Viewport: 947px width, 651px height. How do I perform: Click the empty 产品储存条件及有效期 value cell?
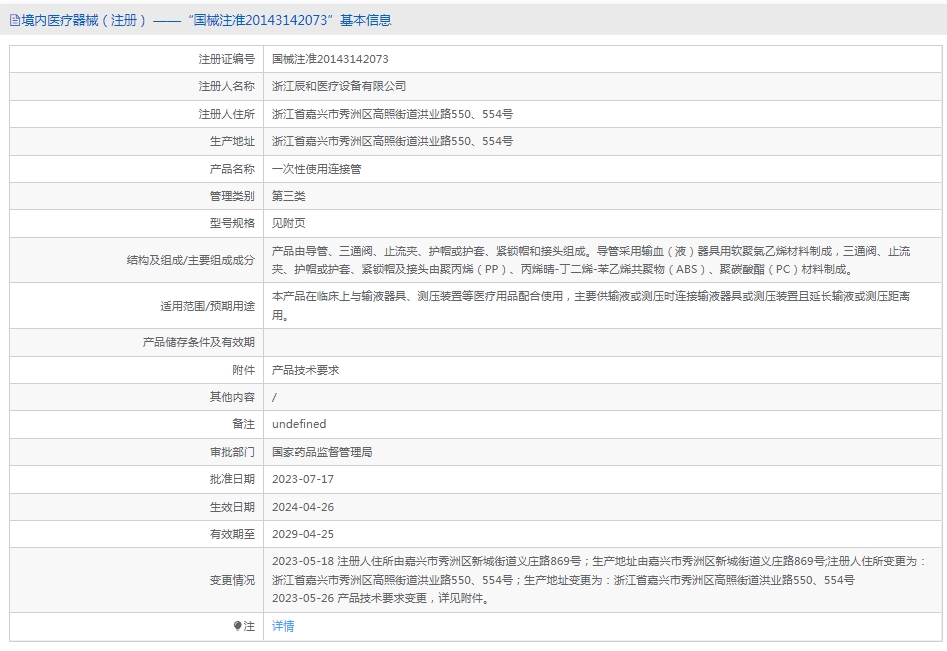(x=603, y=342)
